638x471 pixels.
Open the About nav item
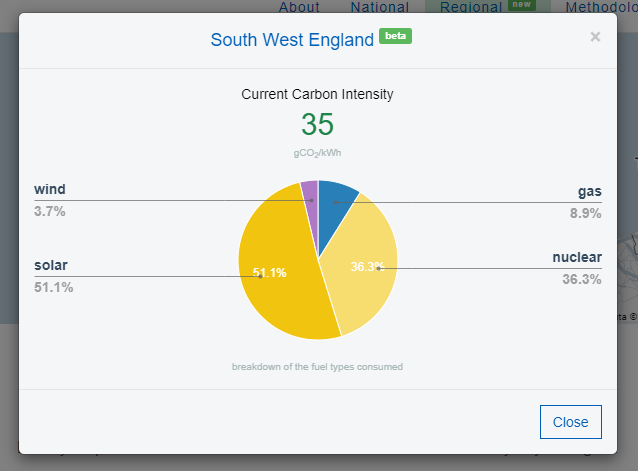point(299,7)
